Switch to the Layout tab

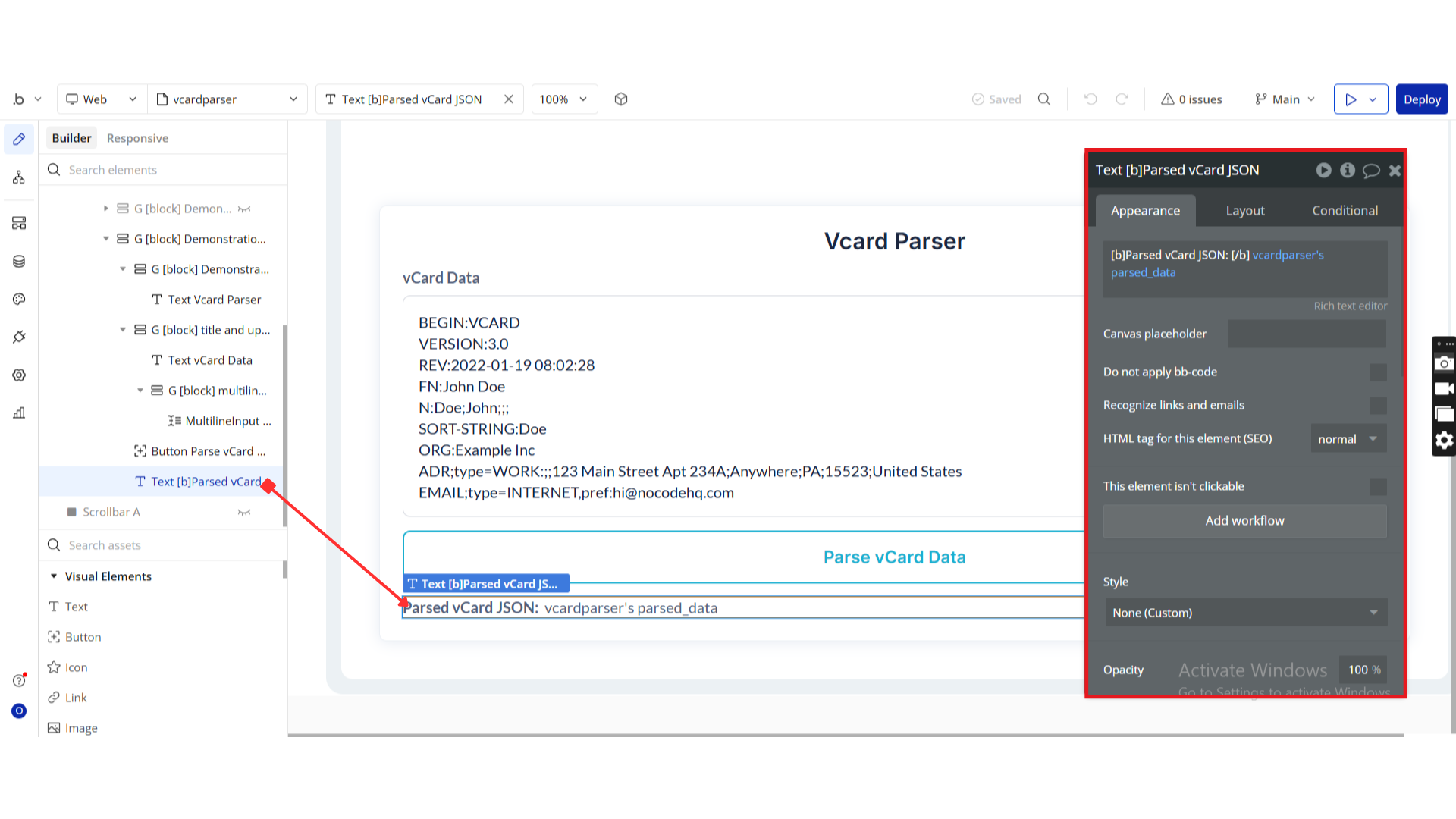pos(1245,211)
